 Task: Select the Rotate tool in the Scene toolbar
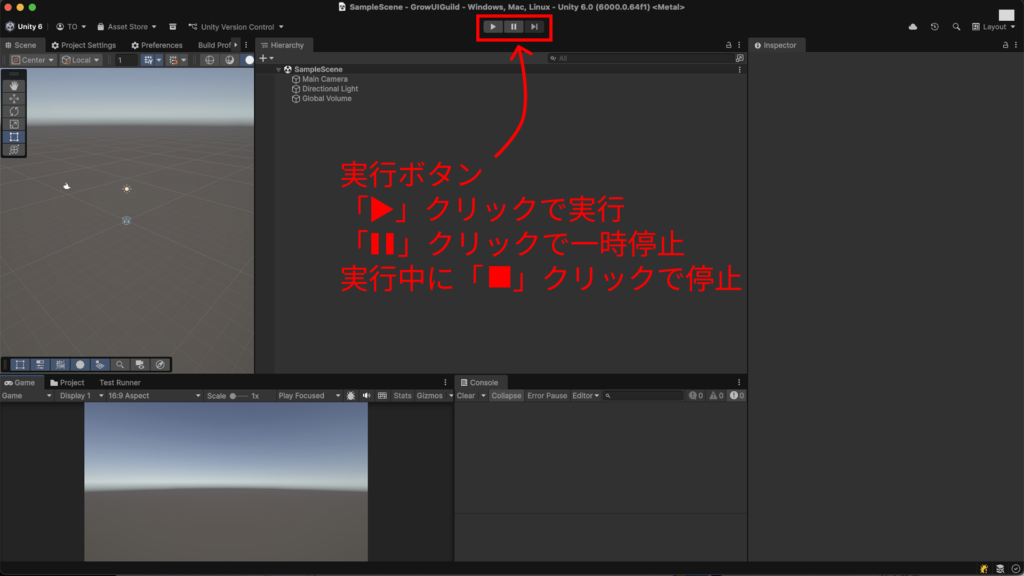coord(14,111)
